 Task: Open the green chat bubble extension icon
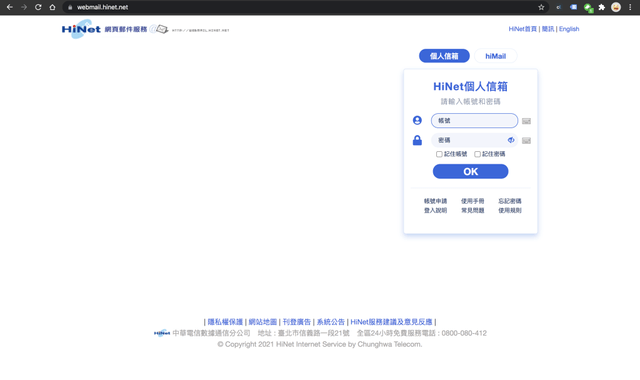coord(588,7)
